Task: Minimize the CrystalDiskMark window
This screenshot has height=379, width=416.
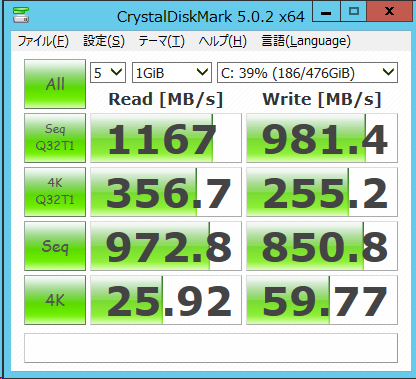Action: [326, 11]
